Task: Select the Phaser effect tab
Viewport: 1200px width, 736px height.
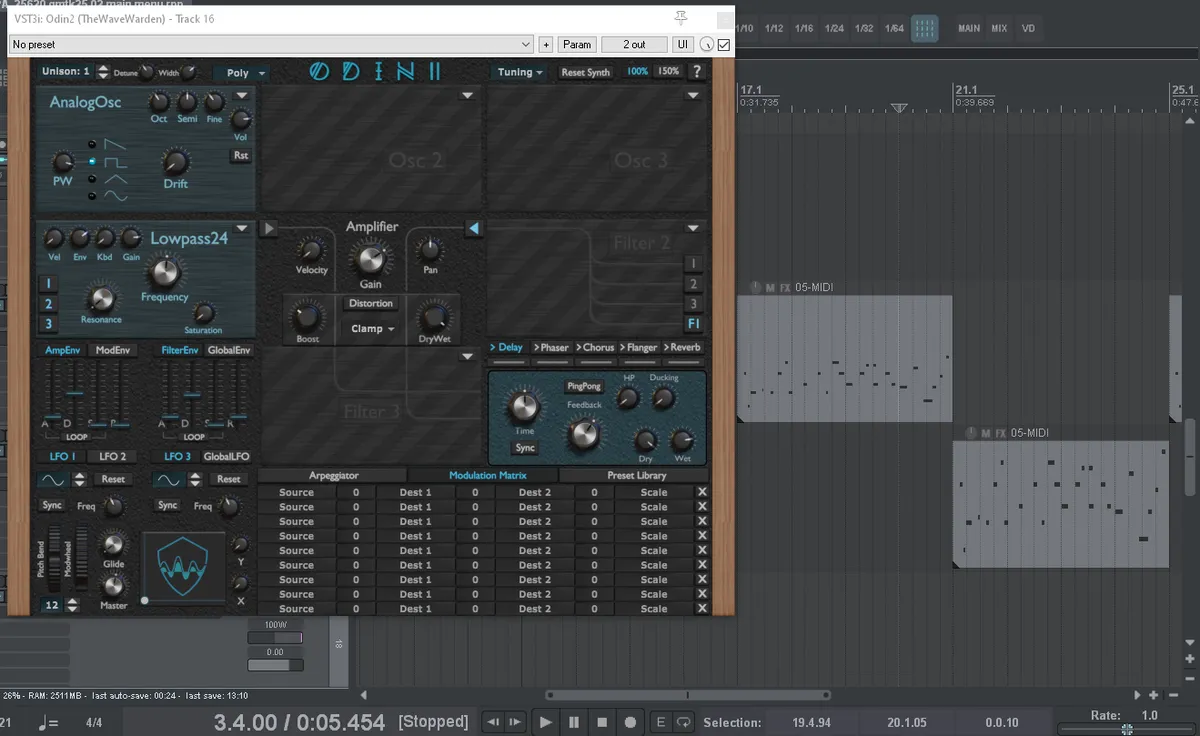Action: click(551, 348)
